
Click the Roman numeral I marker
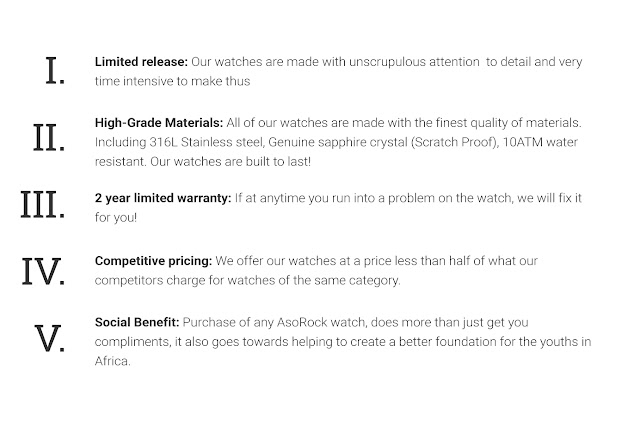pyautogui.click(x=55, y=71)
